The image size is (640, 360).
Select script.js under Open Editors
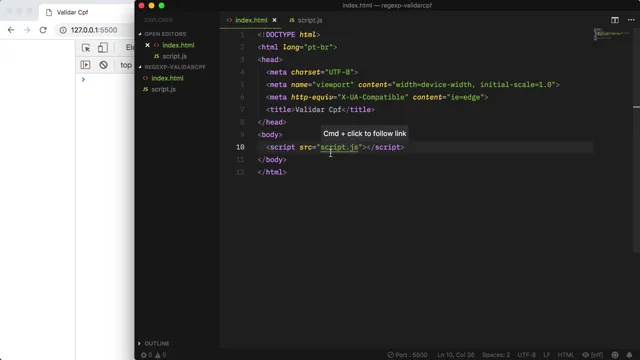(174, 56)
